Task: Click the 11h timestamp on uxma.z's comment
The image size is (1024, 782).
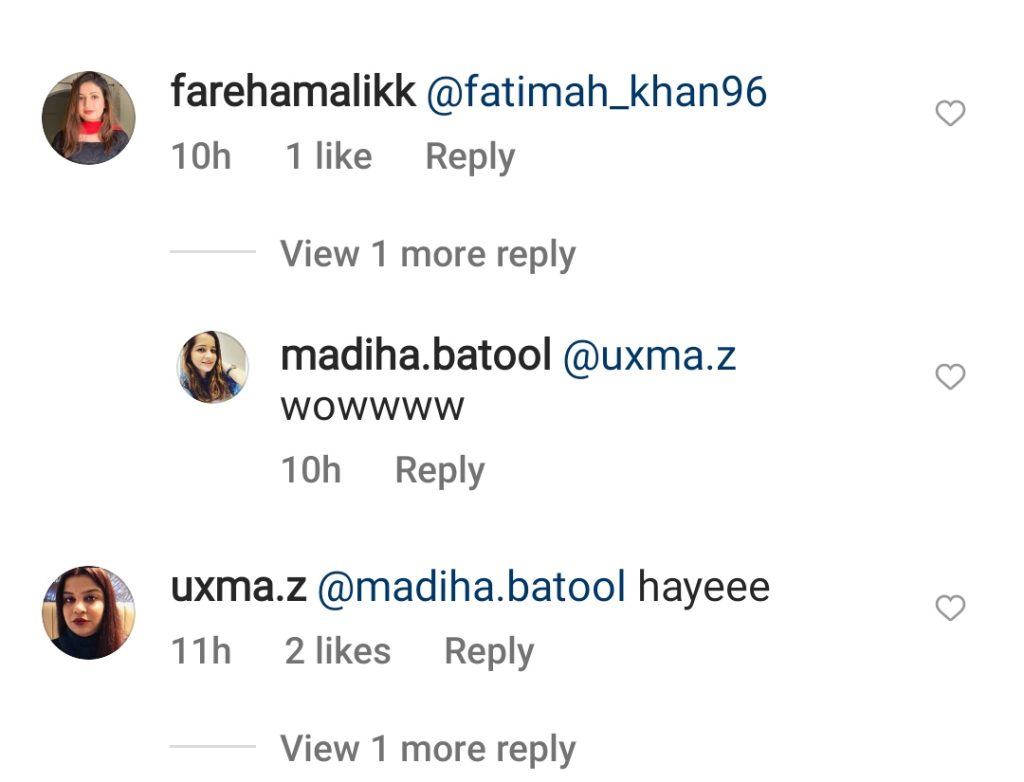Action: click(x=201, y=651)
